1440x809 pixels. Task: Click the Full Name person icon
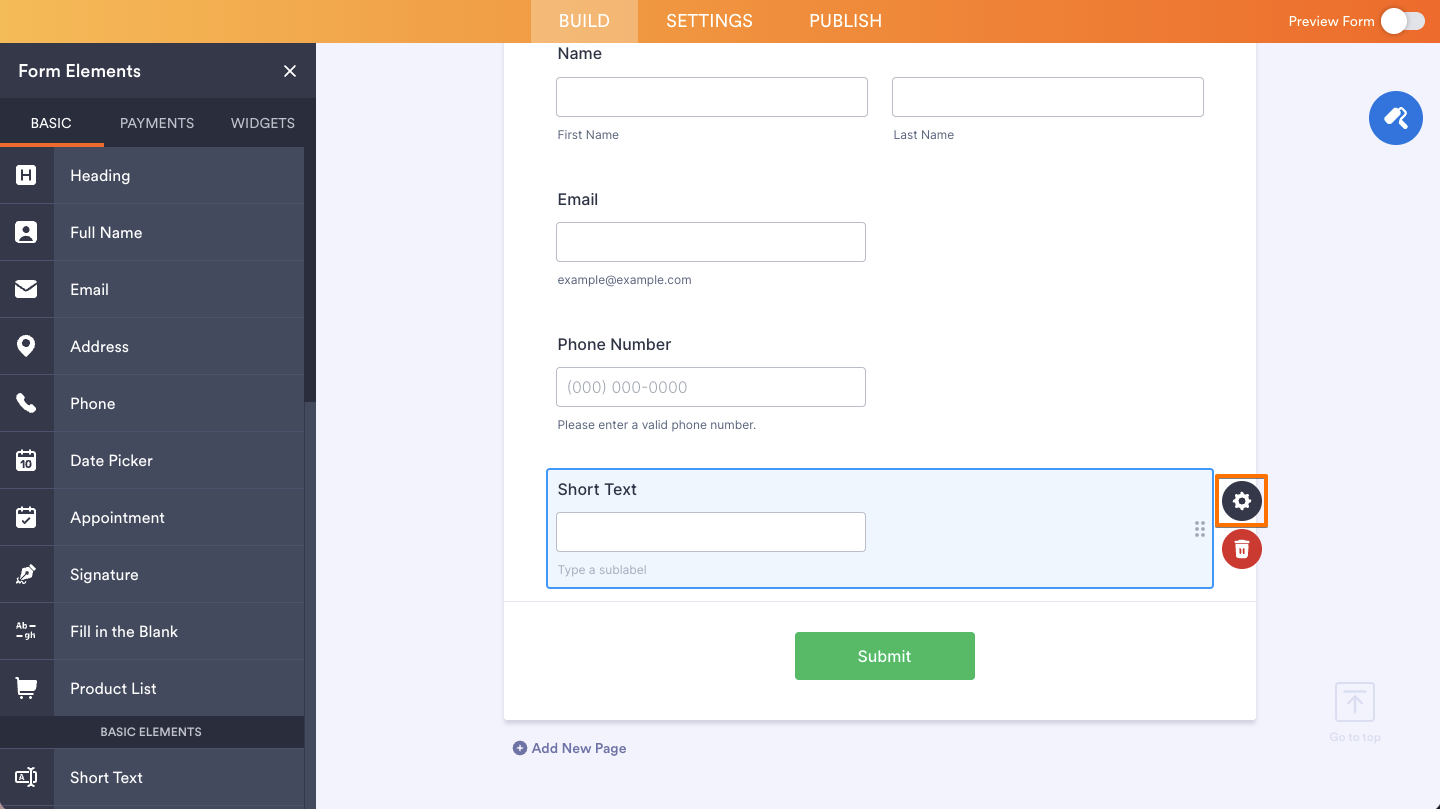pyautogui.click(x=26, y=233)
